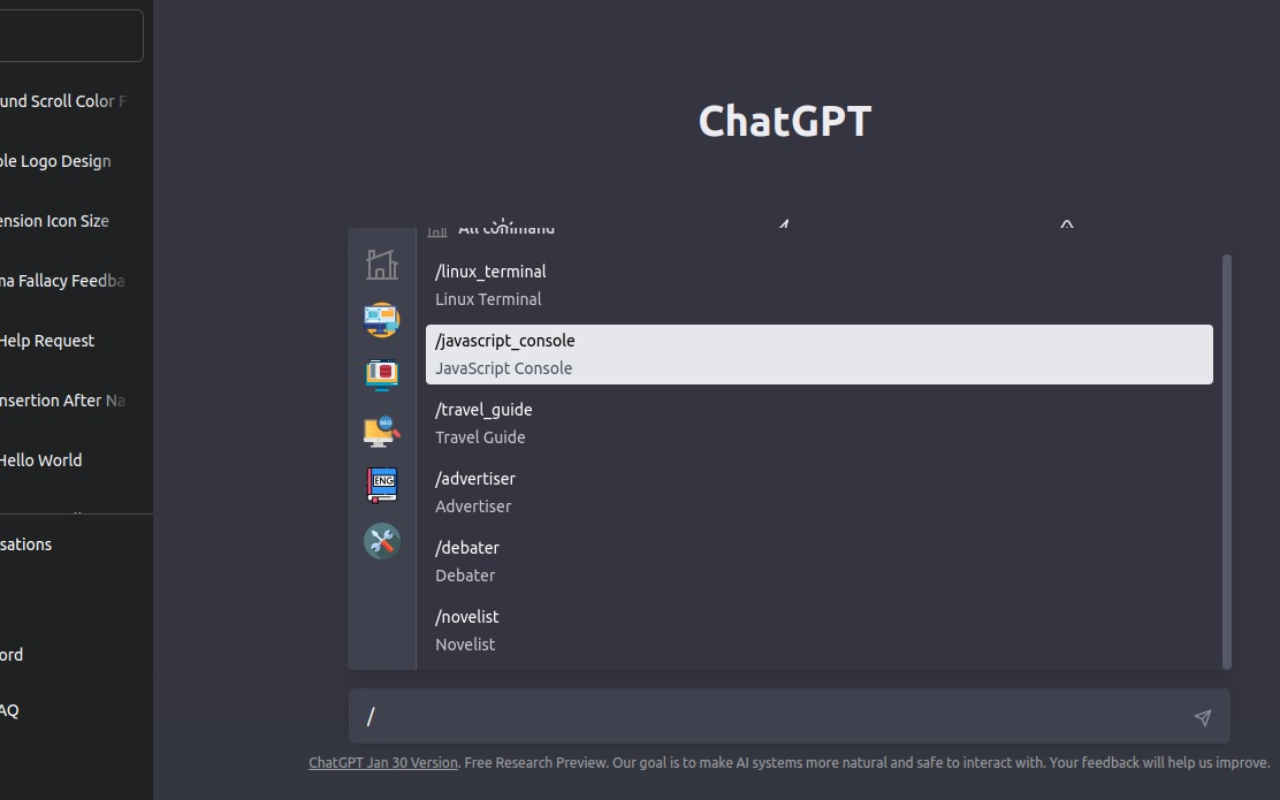
Task: Select the /javascript_console command
Action: pos(819,354)
